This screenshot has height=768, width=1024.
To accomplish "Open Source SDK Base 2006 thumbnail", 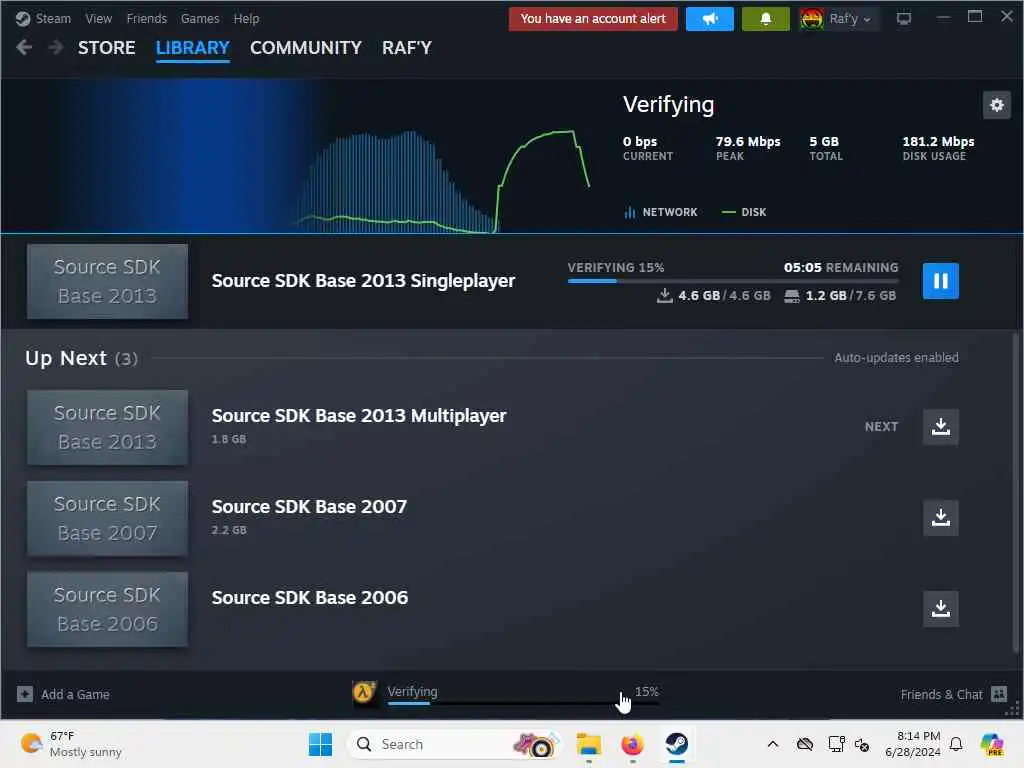I will (107, 609).
